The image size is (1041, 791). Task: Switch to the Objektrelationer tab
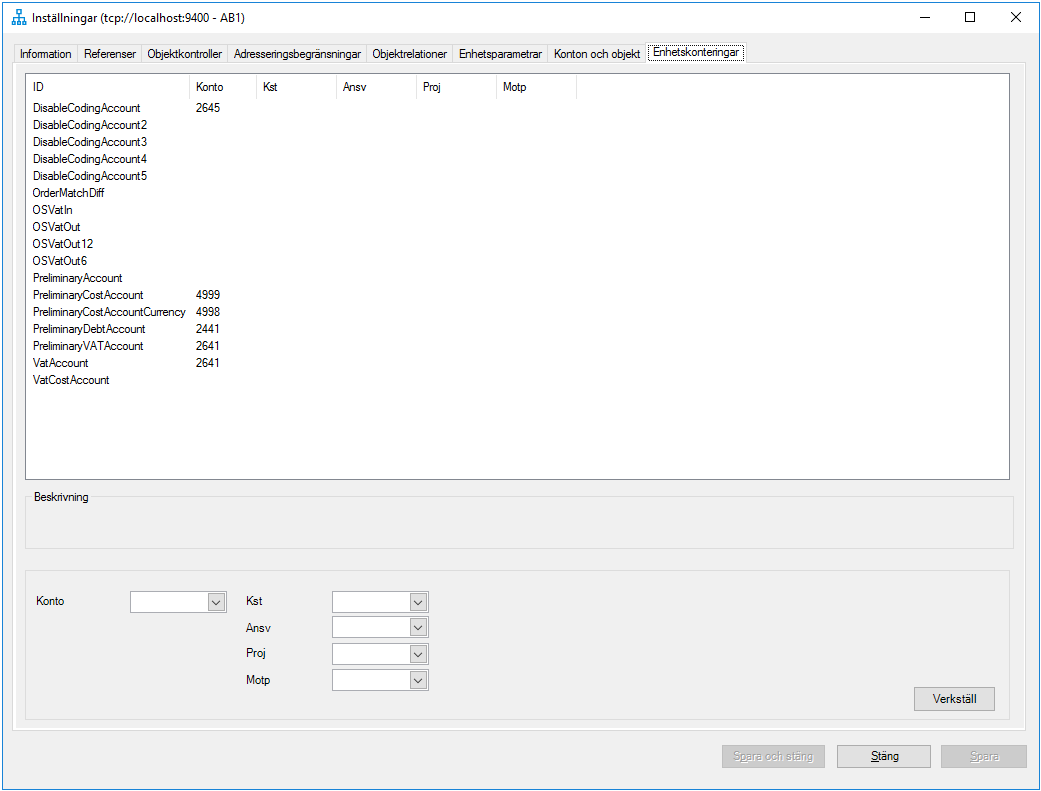pyautogui.click(x=409, y=54)
